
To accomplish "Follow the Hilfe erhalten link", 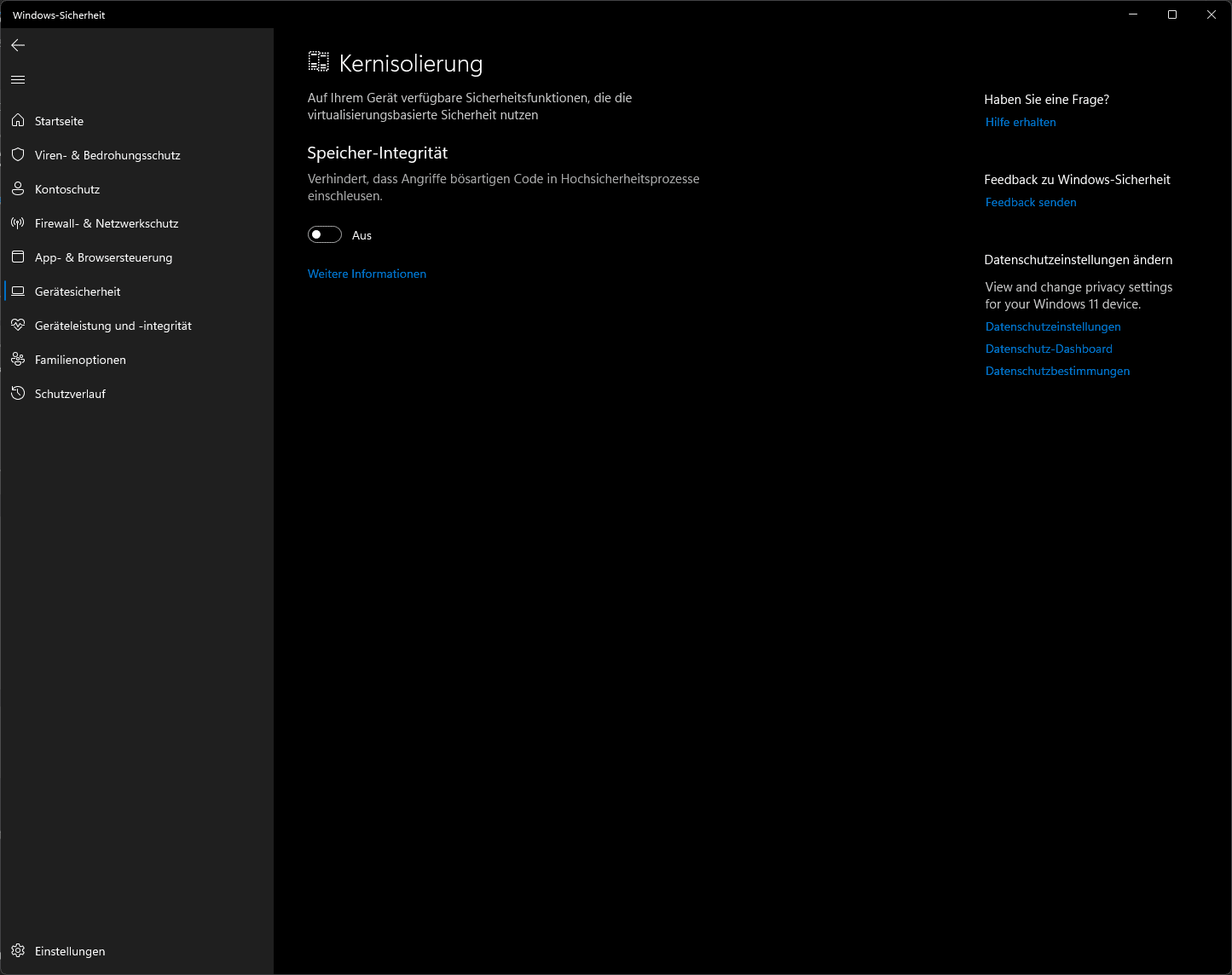I will pyautogui.click(x=1021, y=122).
